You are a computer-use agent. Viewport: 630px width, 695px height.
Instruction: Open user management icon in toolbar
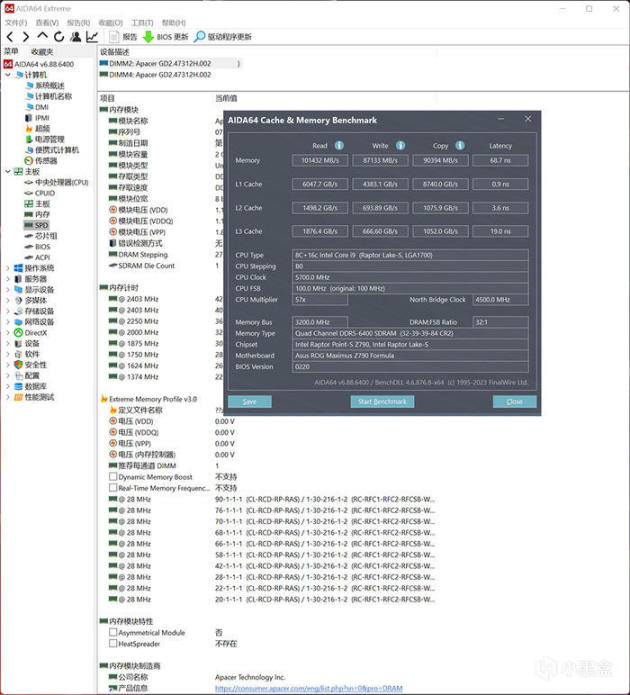click(x=76, y=37)
